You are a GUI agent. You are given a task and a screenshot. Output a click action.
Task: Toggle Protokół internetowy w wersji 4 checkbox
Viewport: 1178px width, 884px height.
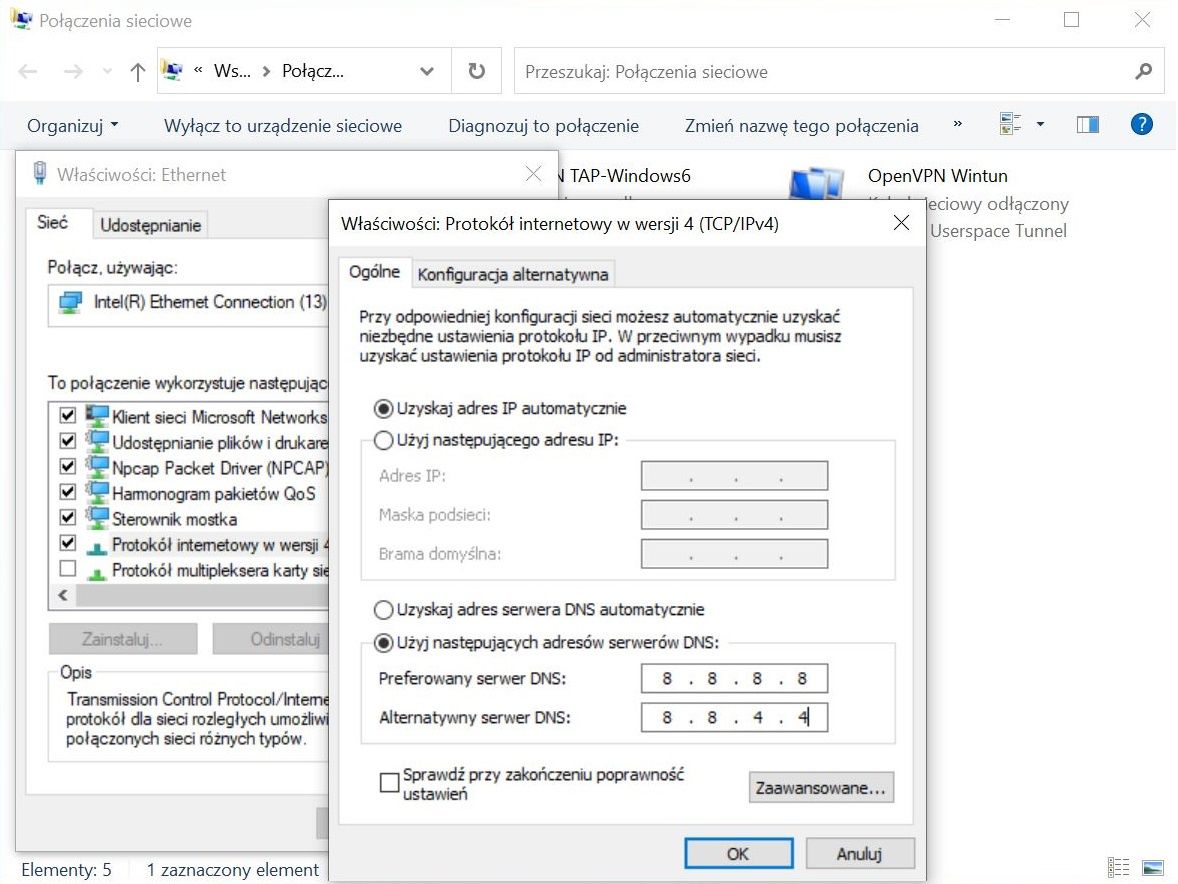pos(68,543)
